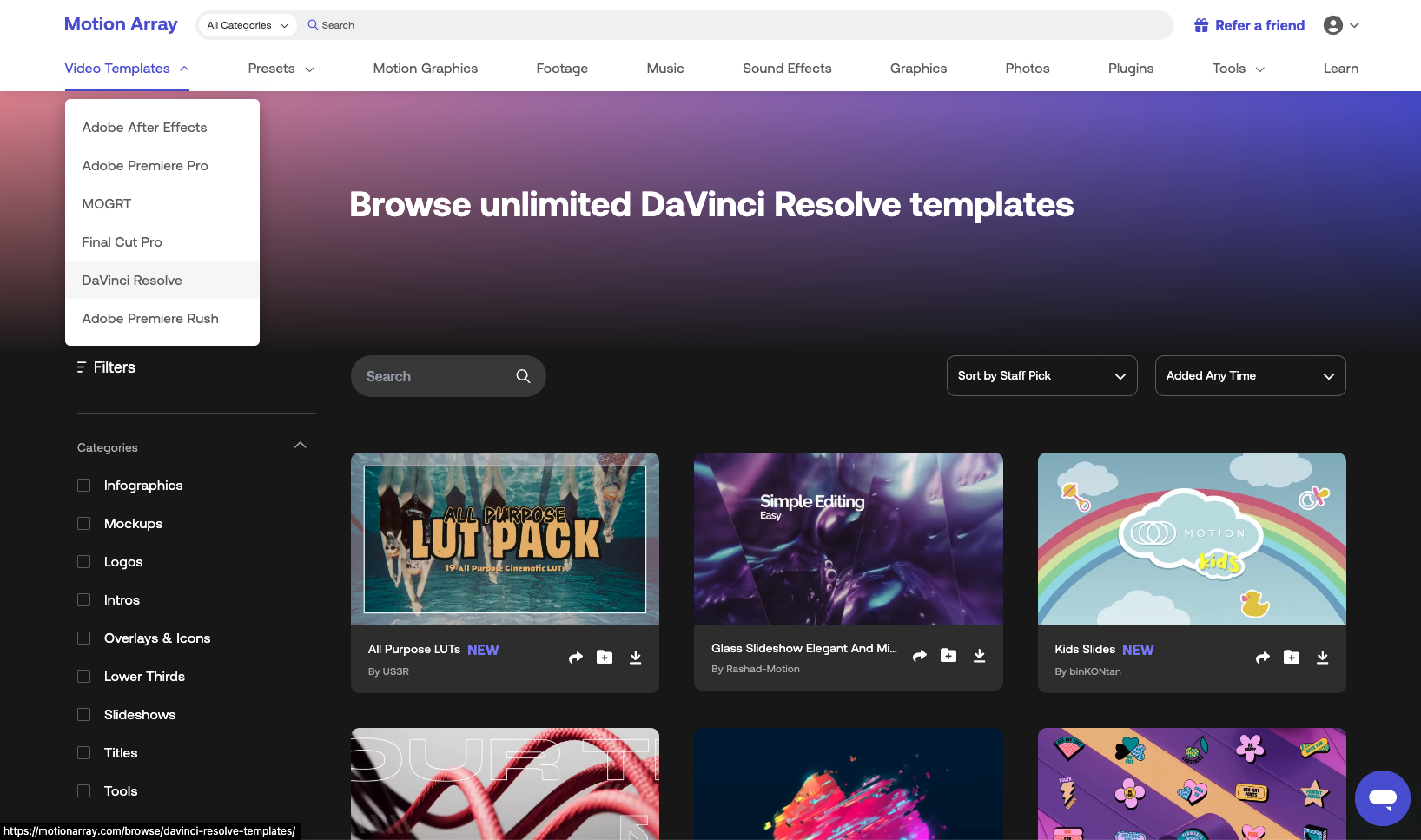
Task: Check the Lower Thirds category
Action: pos(84,677)
